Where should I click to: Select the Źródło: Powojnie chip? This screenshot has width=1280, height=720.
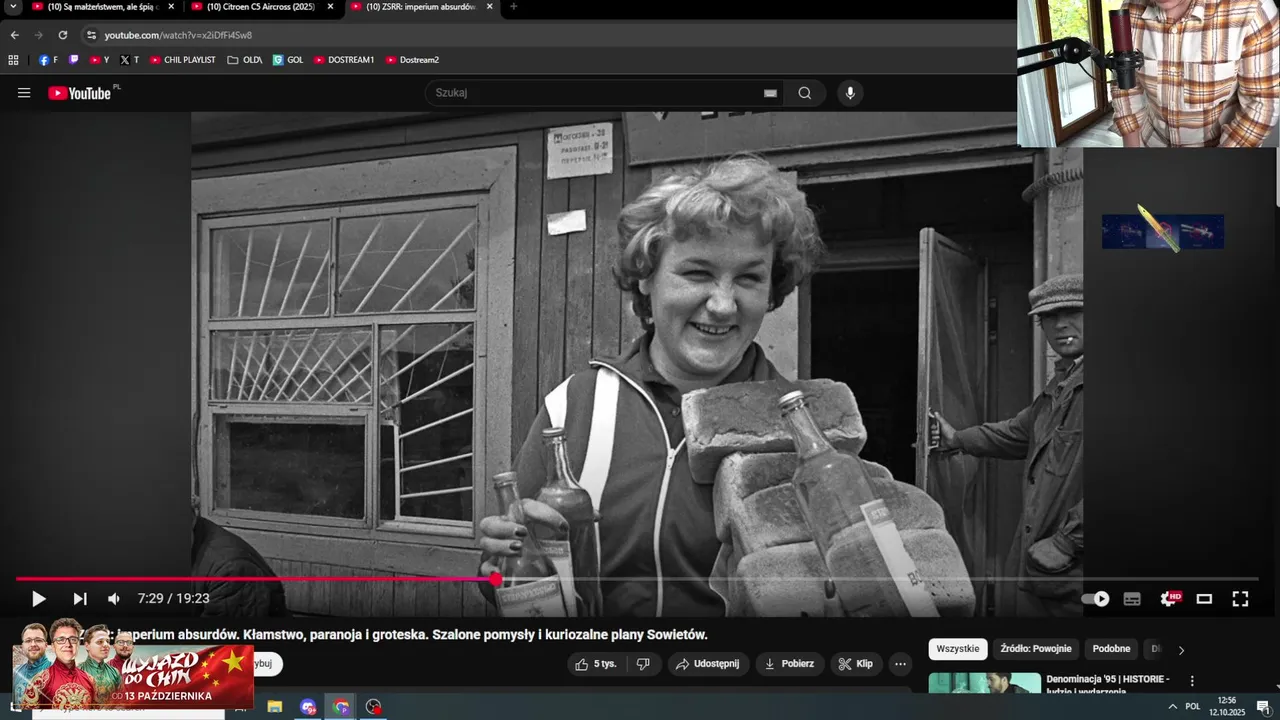(1036, 649)
